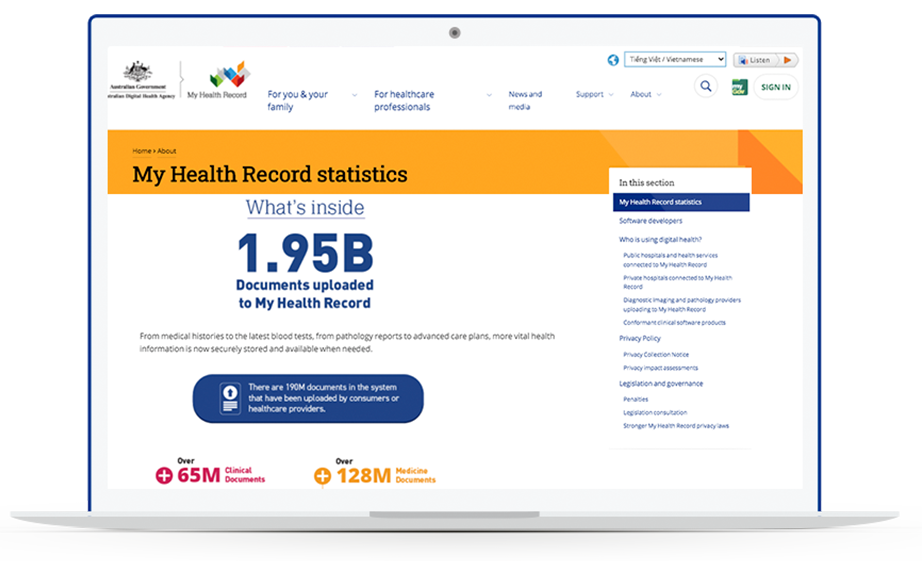Expand the For you & your family chevron
Screen dimensions: 922x561
click(x=354, y=95)
